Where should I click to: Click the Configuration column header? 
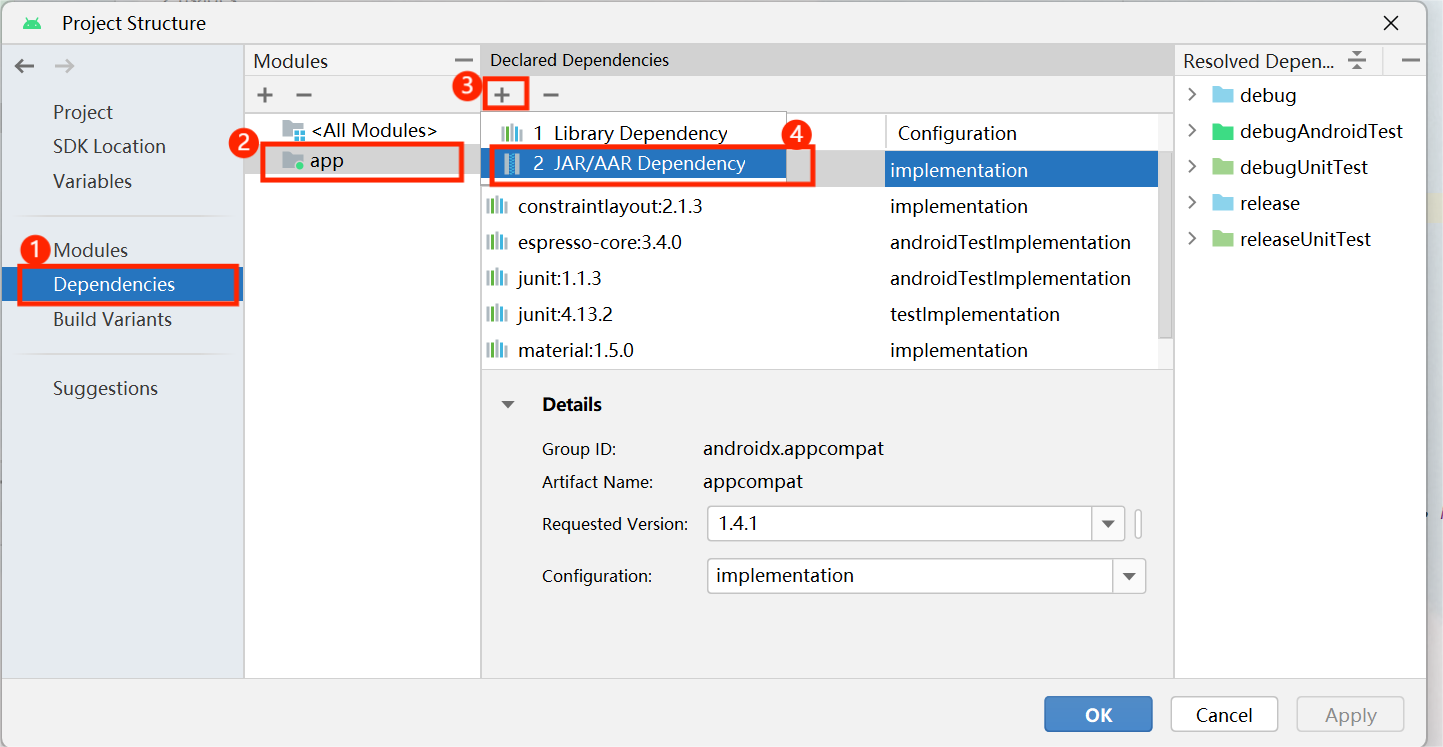(x=1022, y=133)
